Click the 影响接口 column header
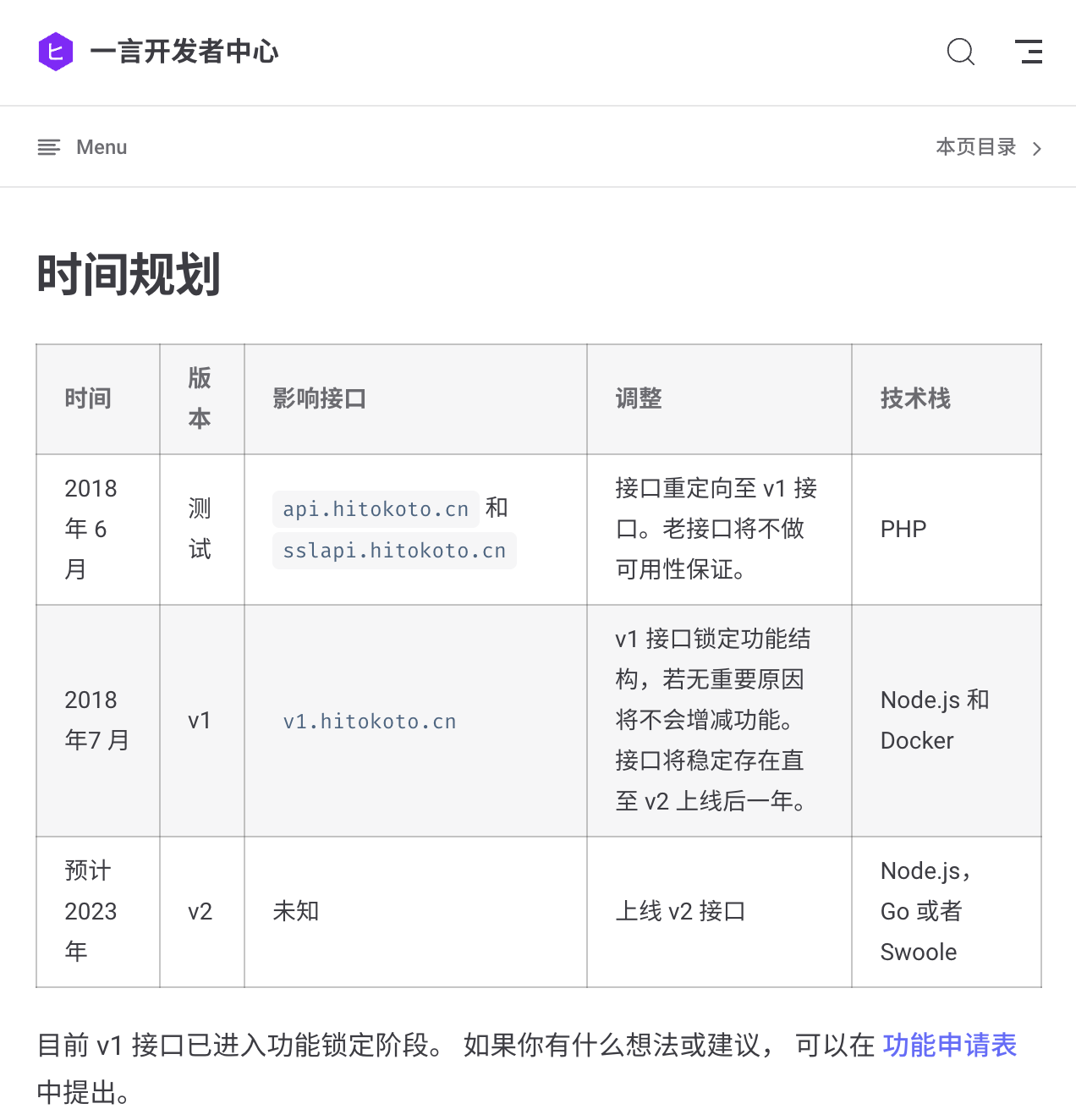 (319, 398)
